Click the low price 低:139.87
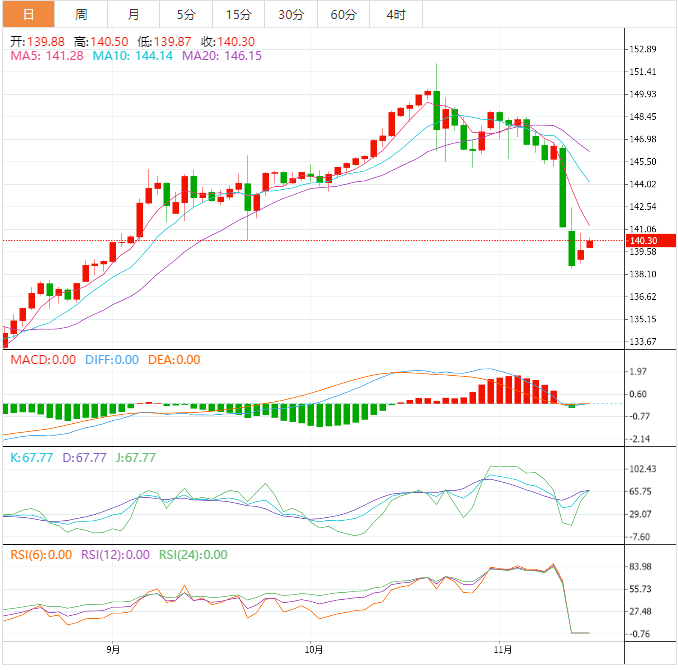The width and height of the screenshot is (678, 670). tap(164, 42)
